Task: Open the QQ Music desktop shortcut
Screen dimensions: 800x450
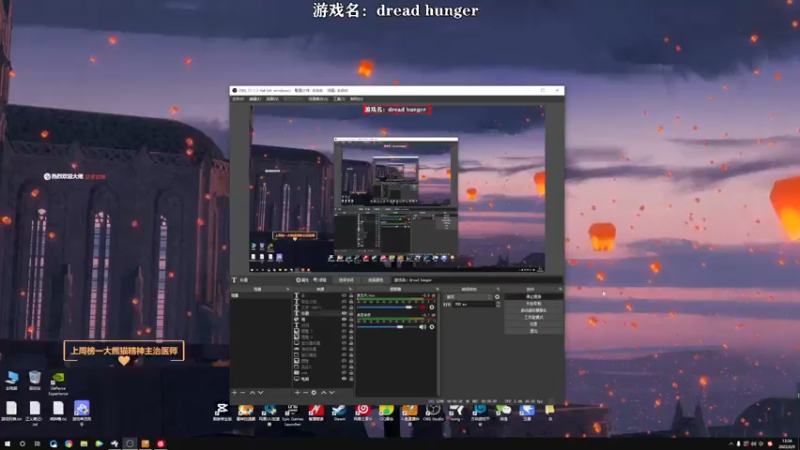Action: 386,412
